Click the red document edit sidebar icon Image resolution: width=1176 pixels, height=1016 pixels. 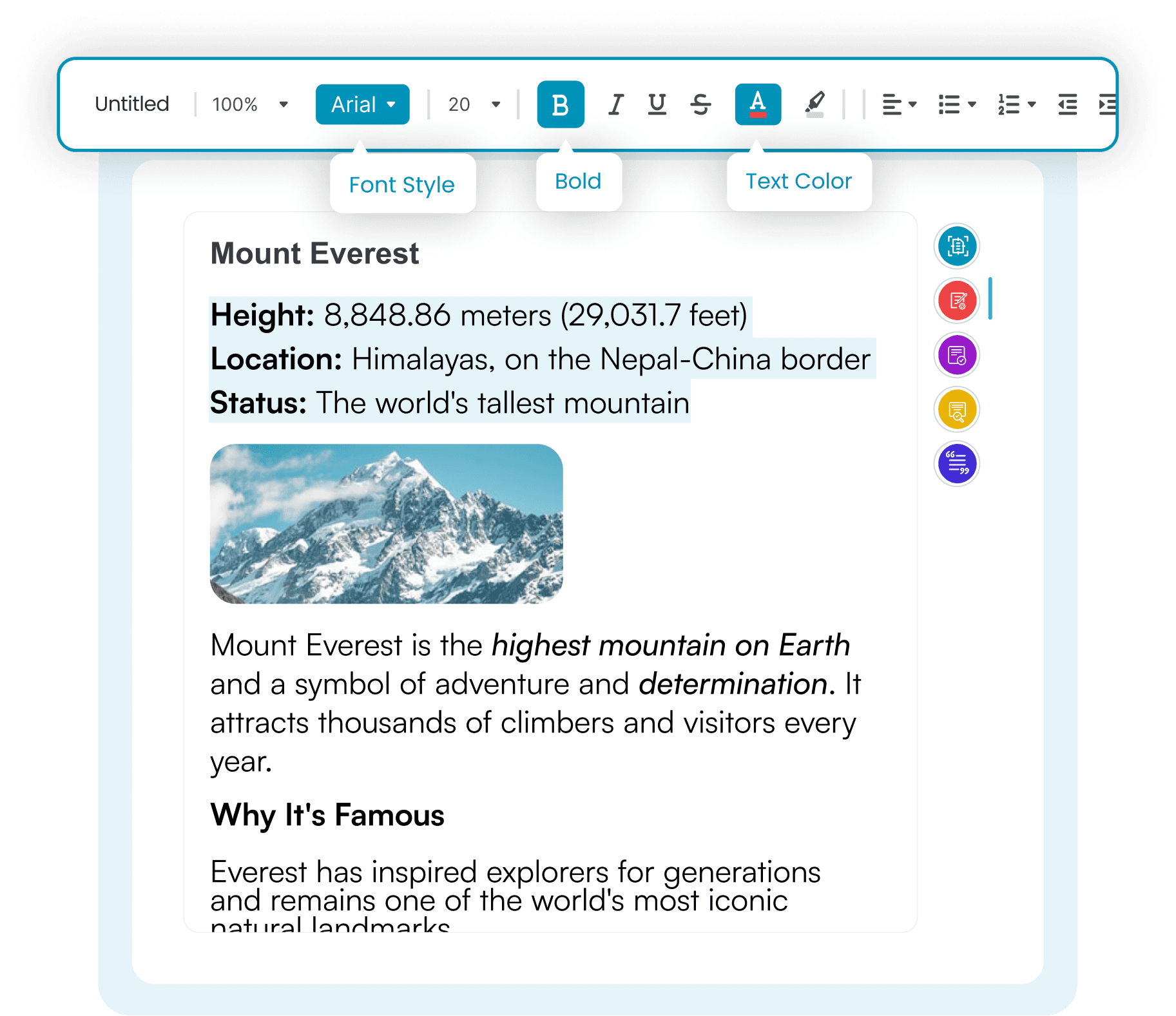pos(957,300)
